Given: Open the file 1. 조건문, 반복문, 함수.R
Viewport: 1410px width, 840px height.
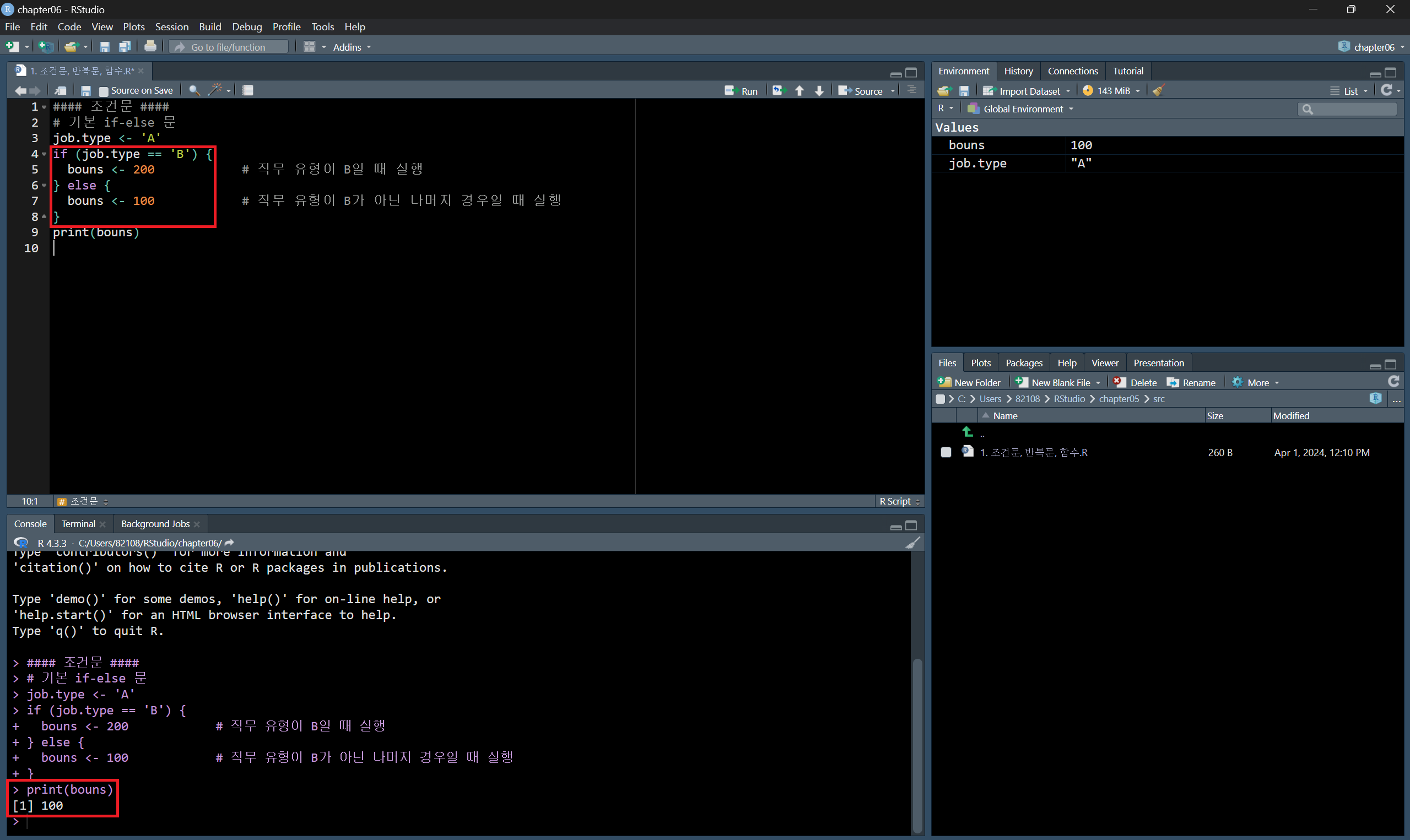Looking at the screenshot, I should tap(1034, 452).
